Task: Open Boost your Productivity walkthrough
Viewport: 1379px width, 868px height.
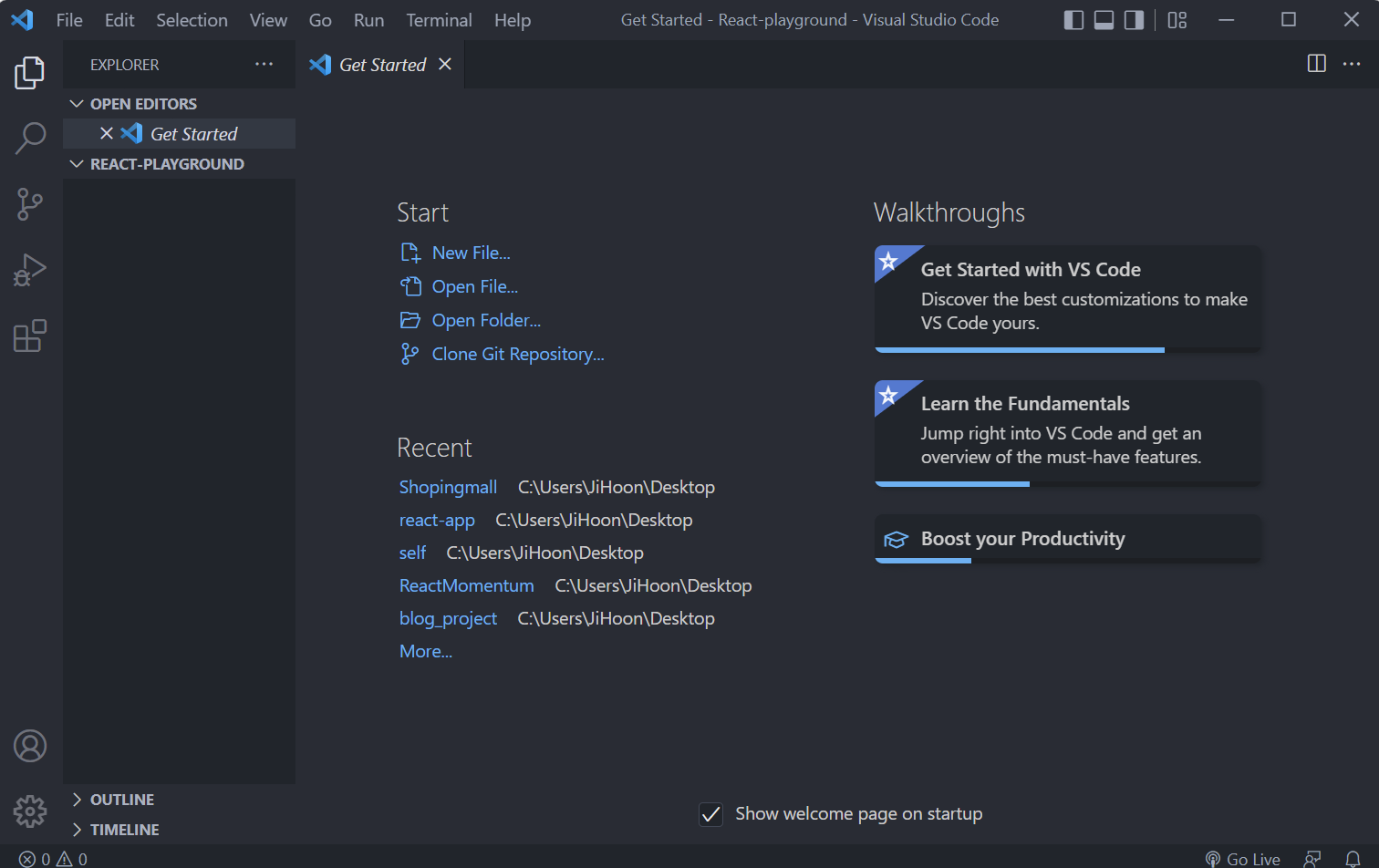Action: click(1068, 539)
